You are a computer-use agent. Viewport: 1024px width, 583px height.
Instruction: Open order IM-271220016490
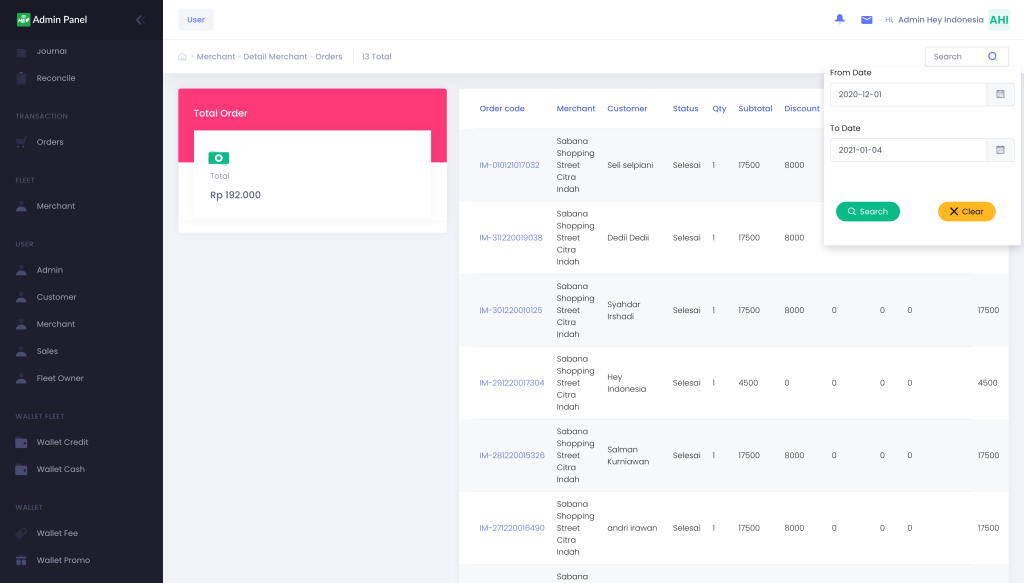point(512,528)
